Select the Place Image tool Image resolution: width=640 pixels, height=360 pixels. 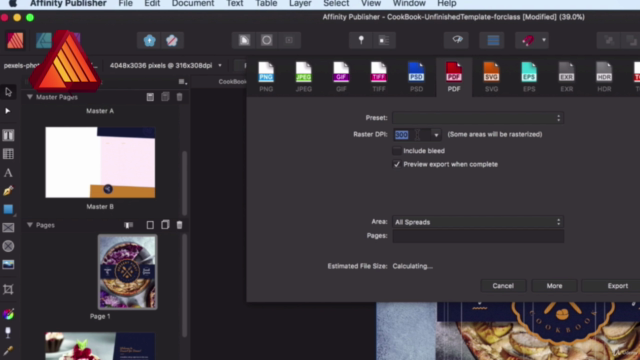click(8, 264)
